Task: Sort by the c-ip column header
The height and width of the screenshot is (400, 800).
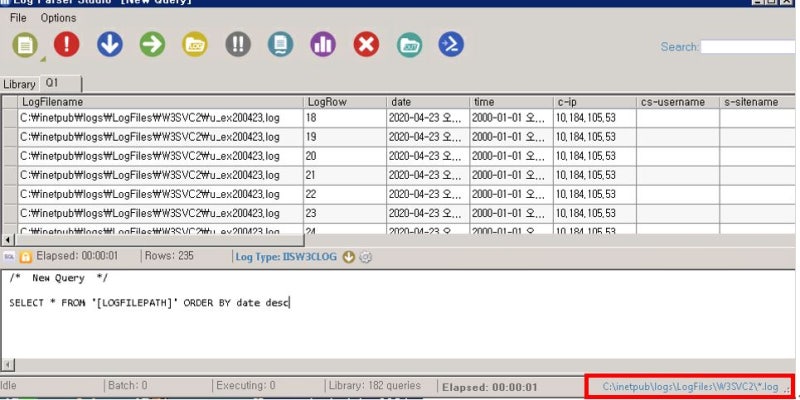Action: pyautogui.click(x=595, y=102)
